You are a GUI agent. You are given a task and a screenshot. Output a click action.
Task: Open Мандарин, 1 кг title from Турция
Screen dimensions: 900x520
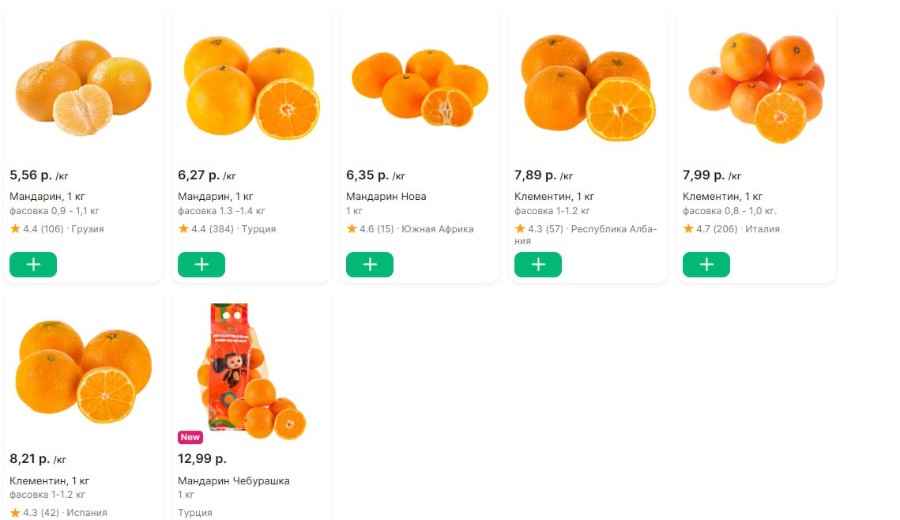click(x=216, y=196)
